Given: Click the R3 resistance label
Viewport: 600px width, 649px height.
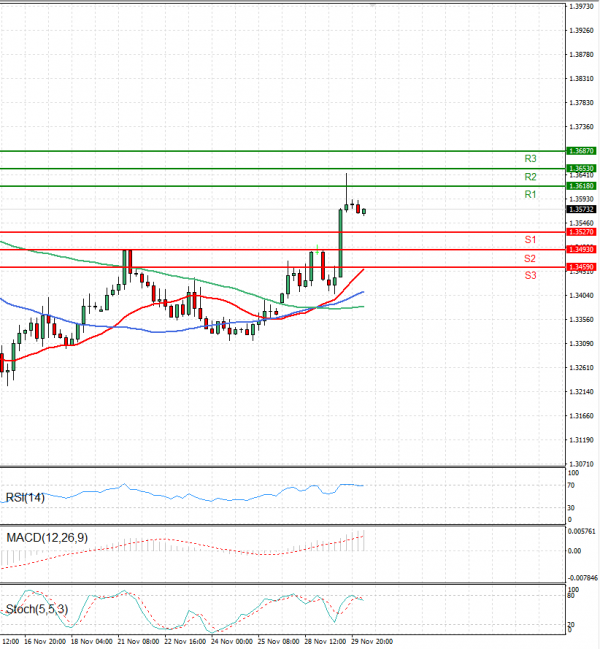Looking at the screenshot, I should pyautogui.click(x=530, y=159).
